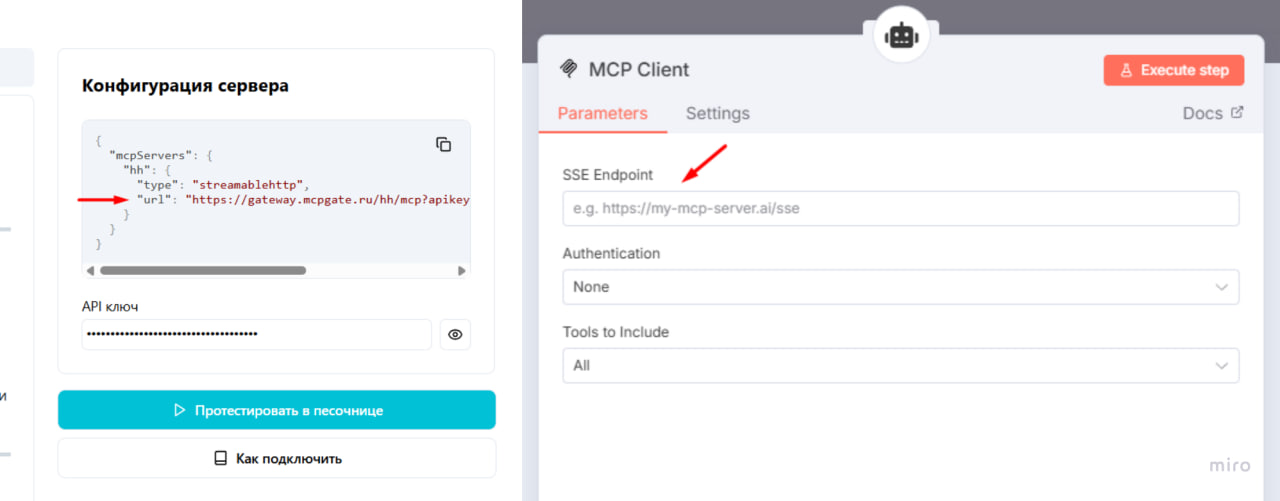1280x501 pixels.
Task: Click horizontal scrollbar thumb under code
Action: tap(203, 270)
